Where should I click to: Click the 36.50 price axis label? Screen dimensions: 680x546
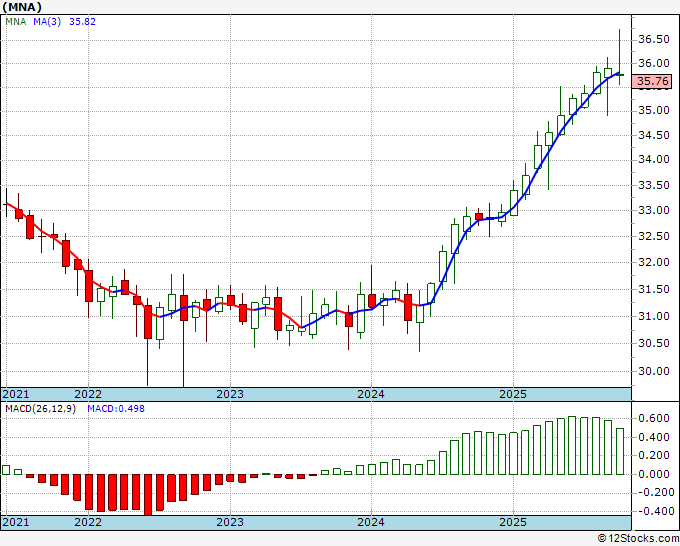654,39
